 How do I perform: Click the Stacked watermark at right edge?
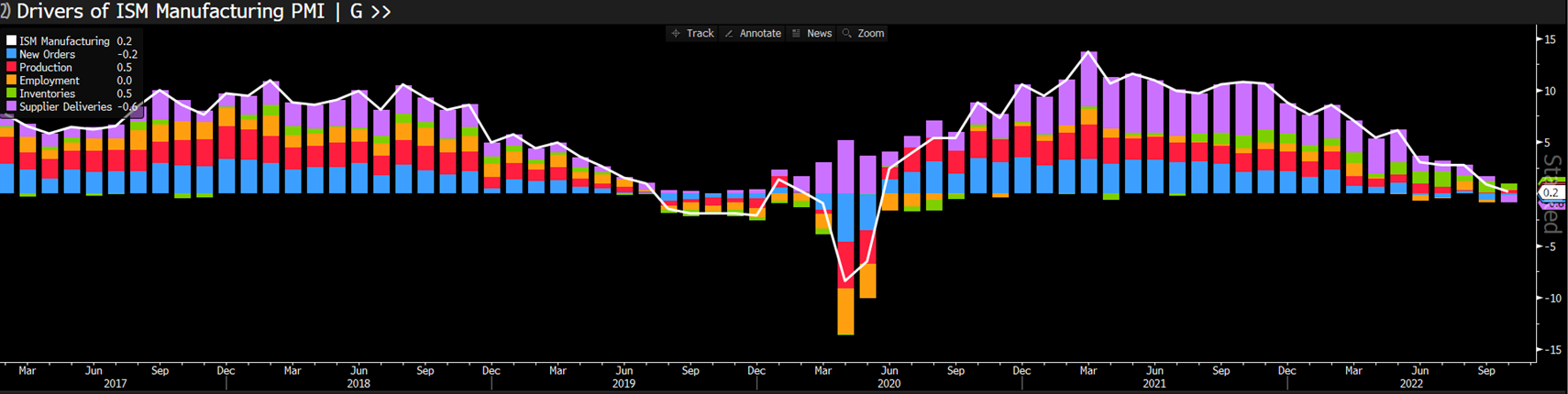click(1553, 194)
